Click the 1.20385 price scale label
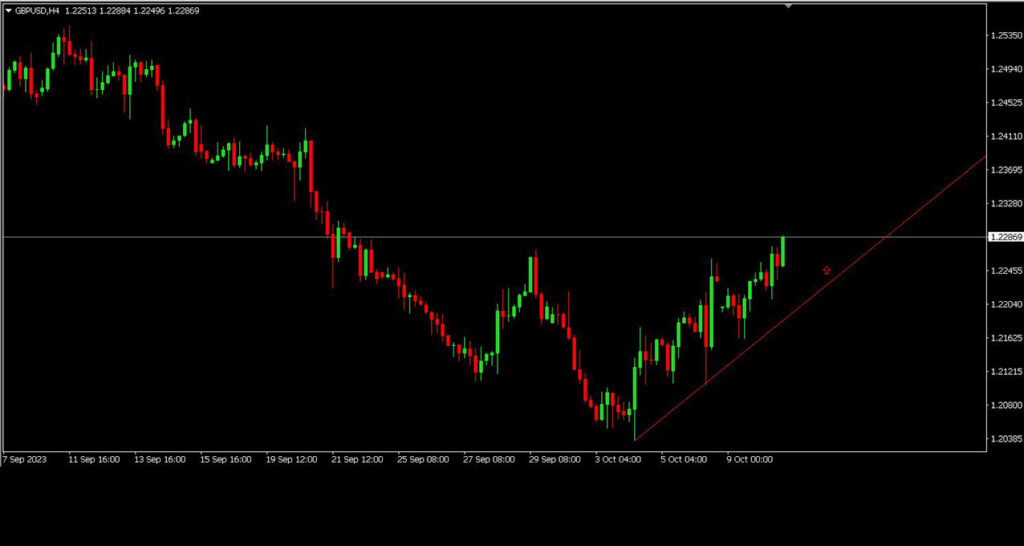The image size is (1024, 546). pos(1006,439)
